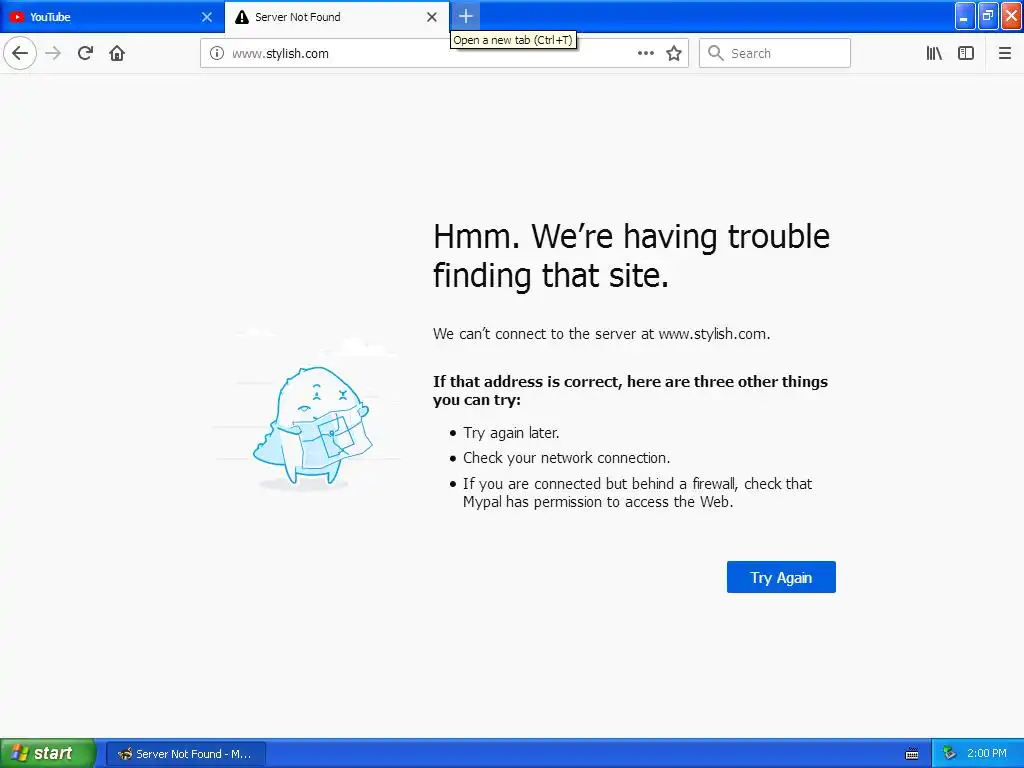
Task: Click the search magnifier icon
Action: tap(716, 53)
